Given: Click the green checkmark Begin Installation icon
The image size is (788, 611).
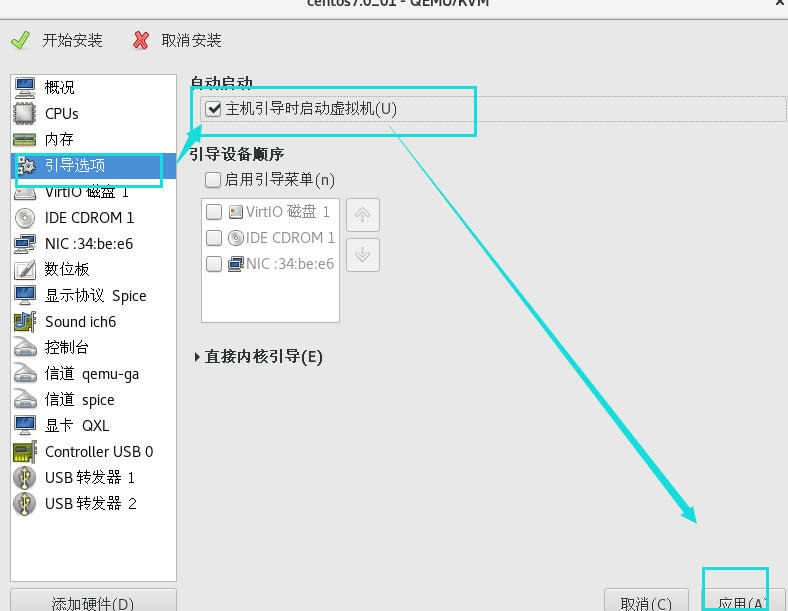Looking at the screenshot, I should 21,40.
